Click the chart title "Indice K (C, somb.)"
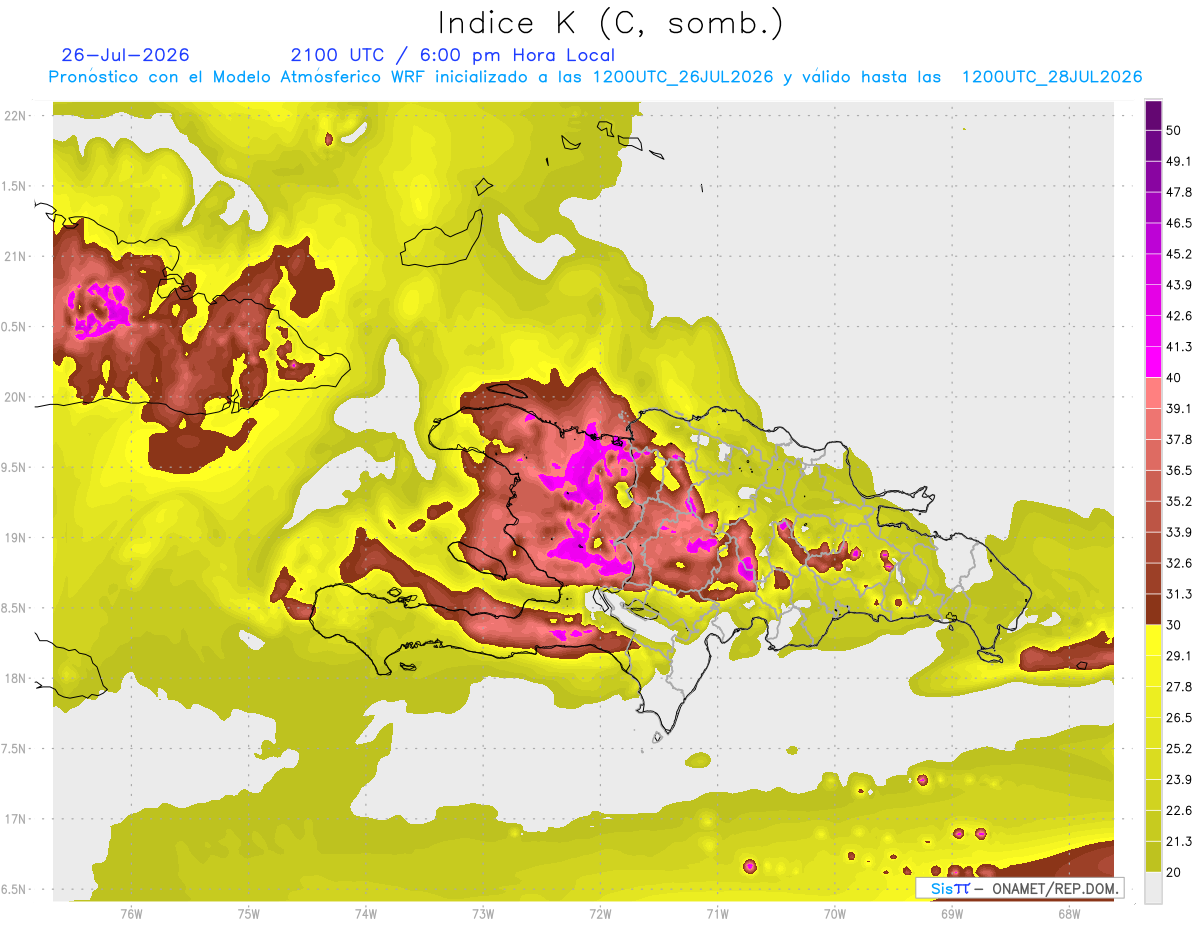Screen dimensions: 1200x927 pyautogui.click(x=611, y=22)
